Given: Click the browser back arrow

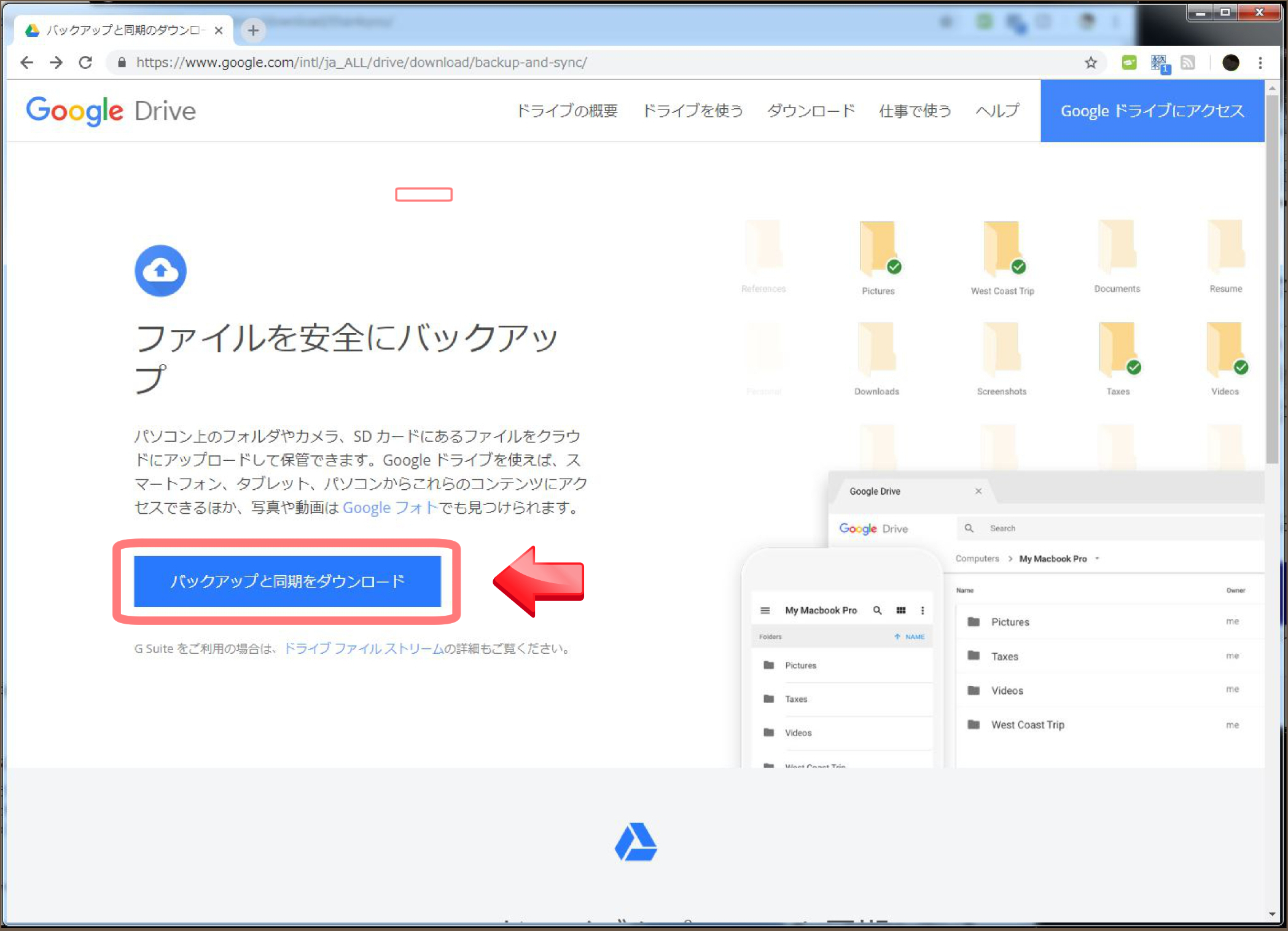Looking at the screenshot, I should pyautogui.click(x=26, y=63).
